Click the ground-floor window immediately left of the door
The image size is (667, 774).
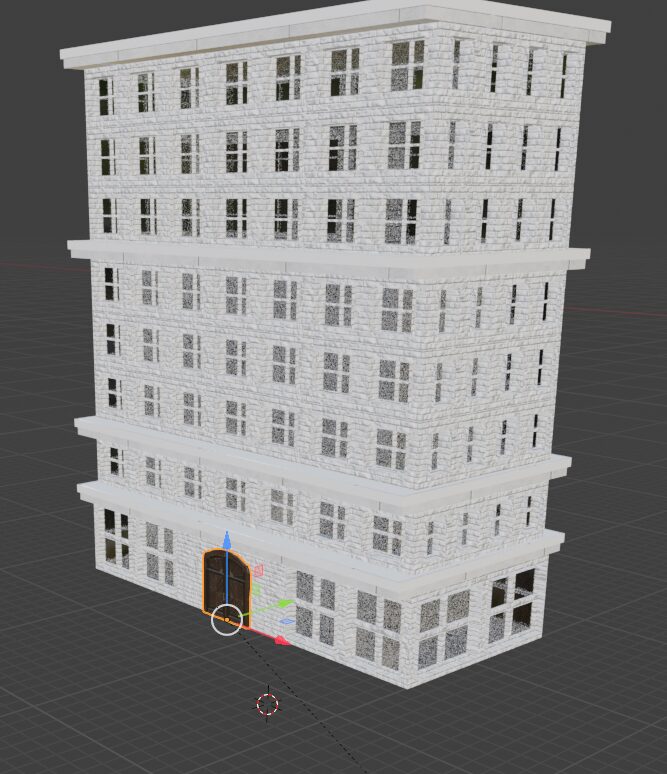[159, 551]
